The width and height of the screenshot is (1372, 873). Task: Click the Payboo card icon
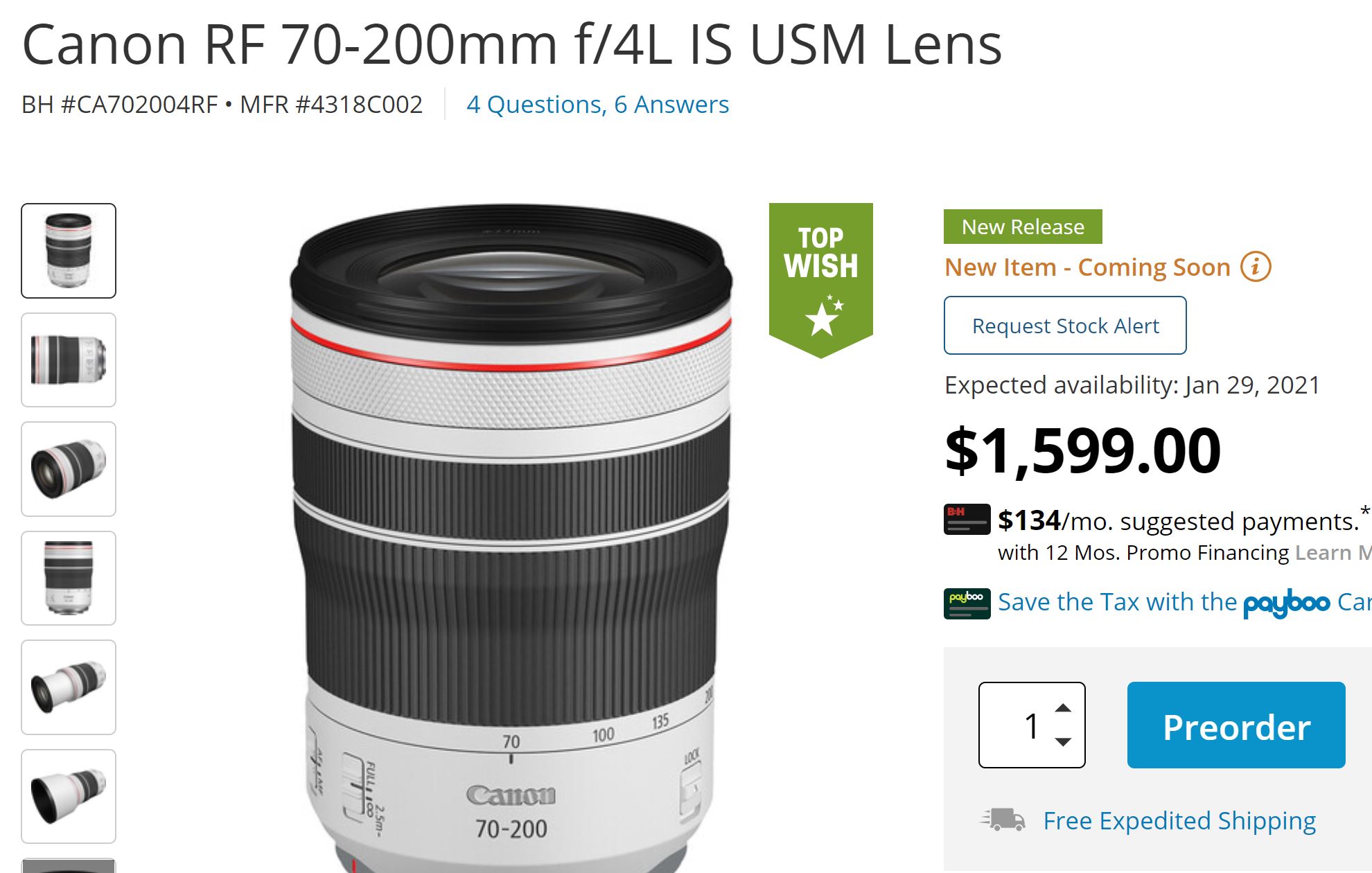(x=967, y=603)
